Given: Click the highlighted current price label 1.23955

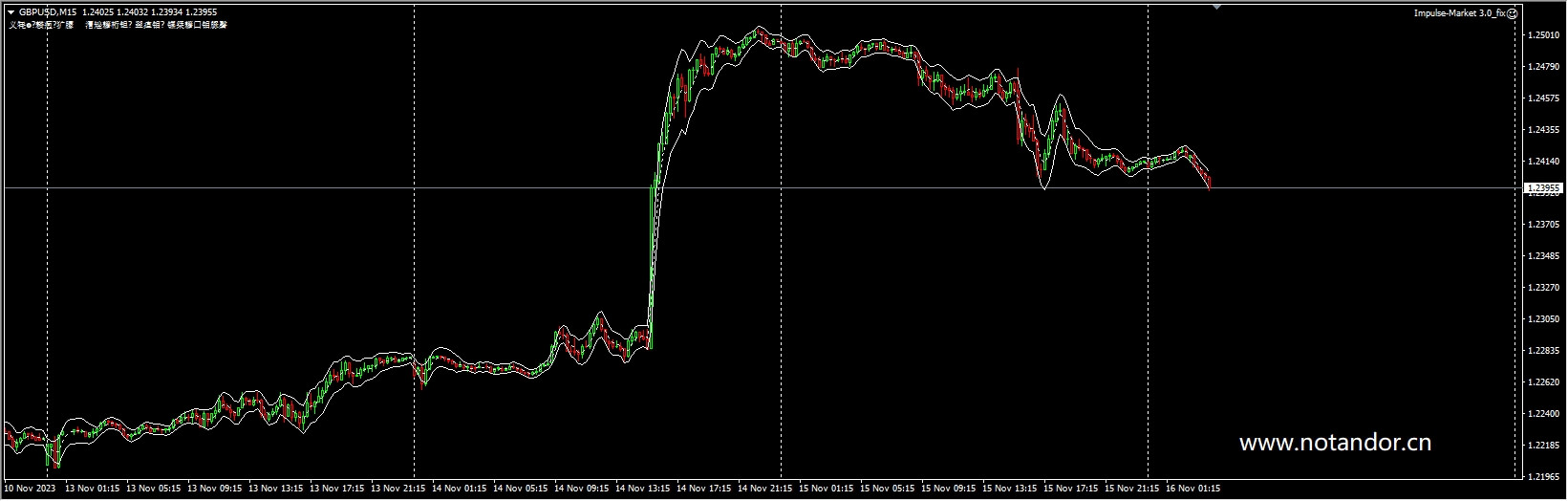Looking at the screenshot, I should (x=1544, y=188).
